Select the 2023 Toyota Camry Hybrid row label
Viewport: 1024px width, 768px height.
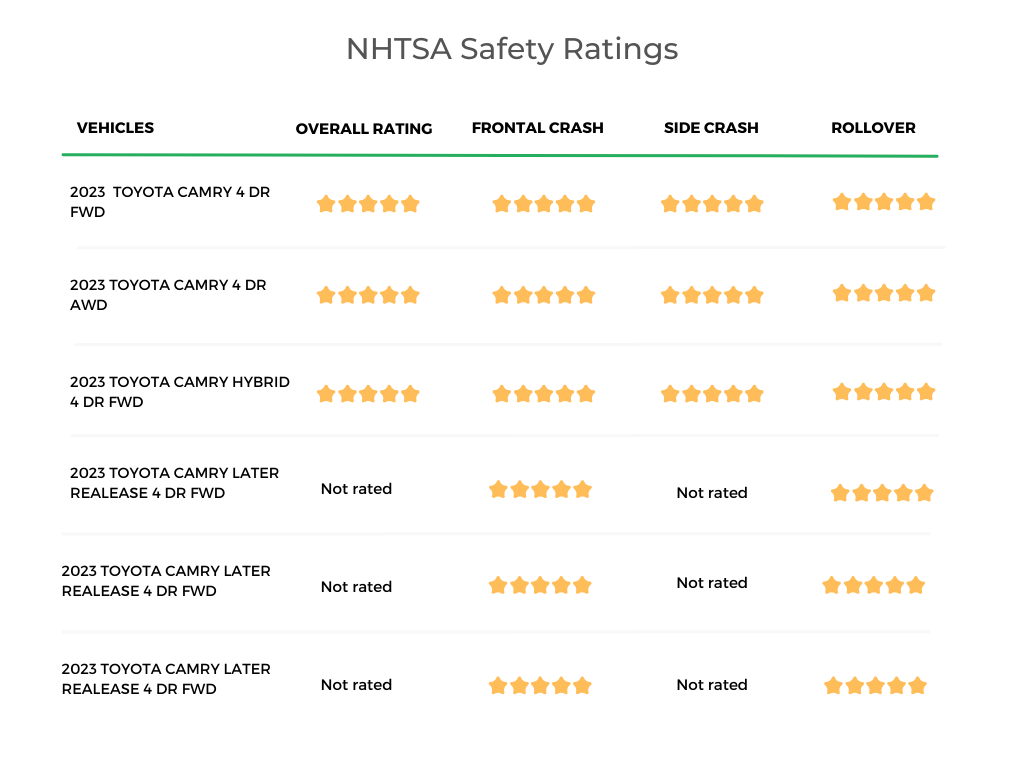pyautogui.click(x=180, y=392)
